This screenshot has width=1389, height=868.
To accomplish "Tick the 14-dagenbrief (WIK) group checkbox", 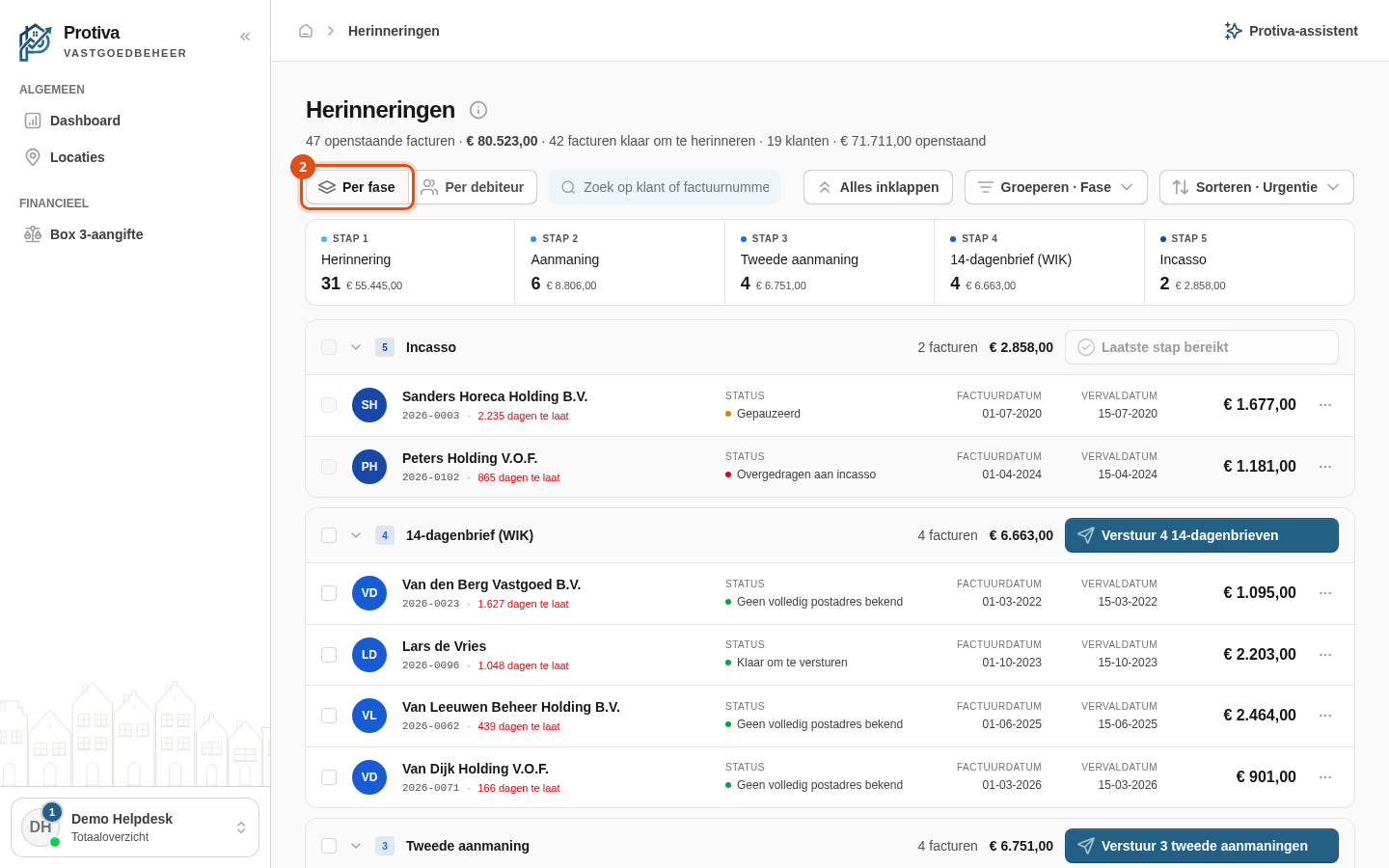I will click(x=329, y=535).
